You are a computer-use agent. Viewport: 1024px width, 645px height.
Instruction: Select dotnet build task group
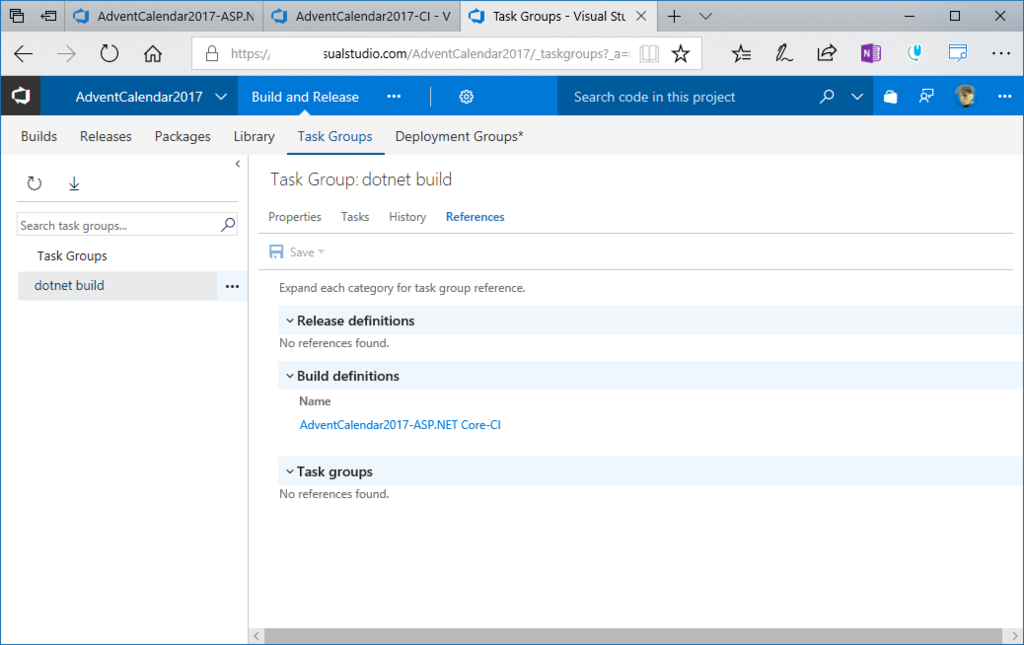(x=118, y=286)
